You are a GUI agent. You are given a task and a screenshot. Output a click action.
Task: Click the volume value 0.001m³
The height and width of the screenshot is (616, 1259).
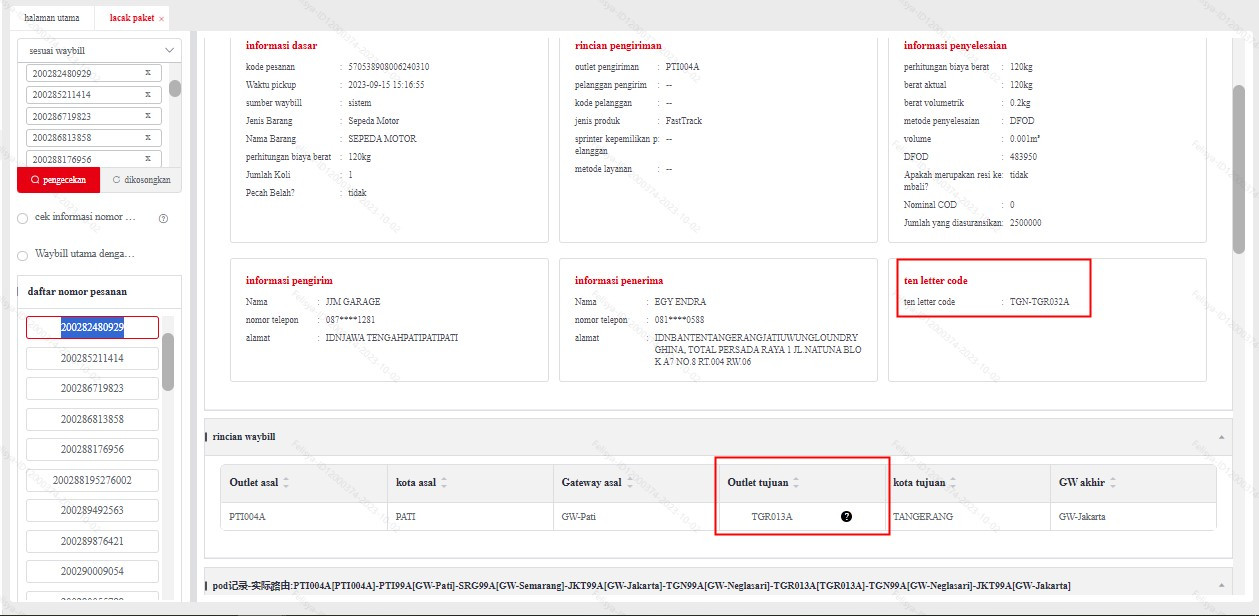click(1027, 139)
